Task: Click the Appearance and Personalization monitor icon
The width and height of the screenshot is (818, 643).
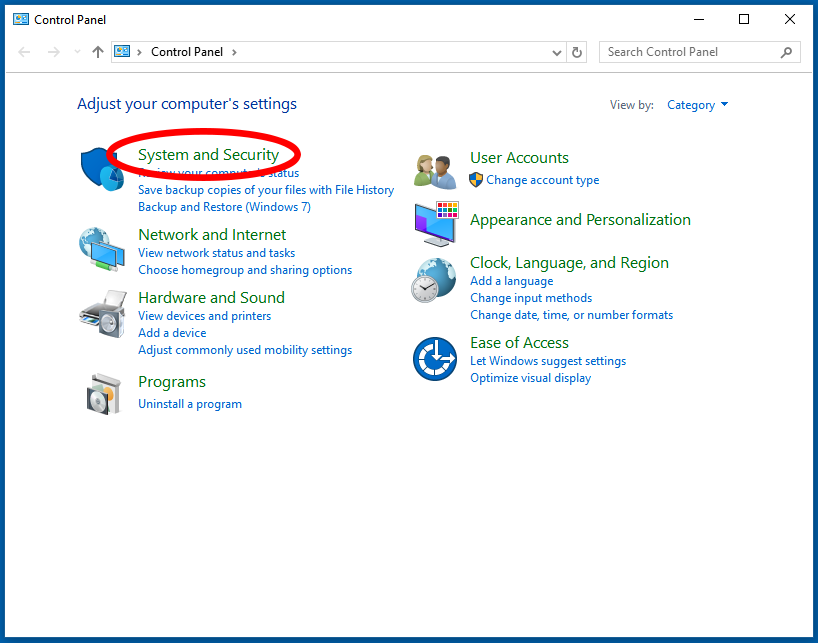Action: point(436,224)
